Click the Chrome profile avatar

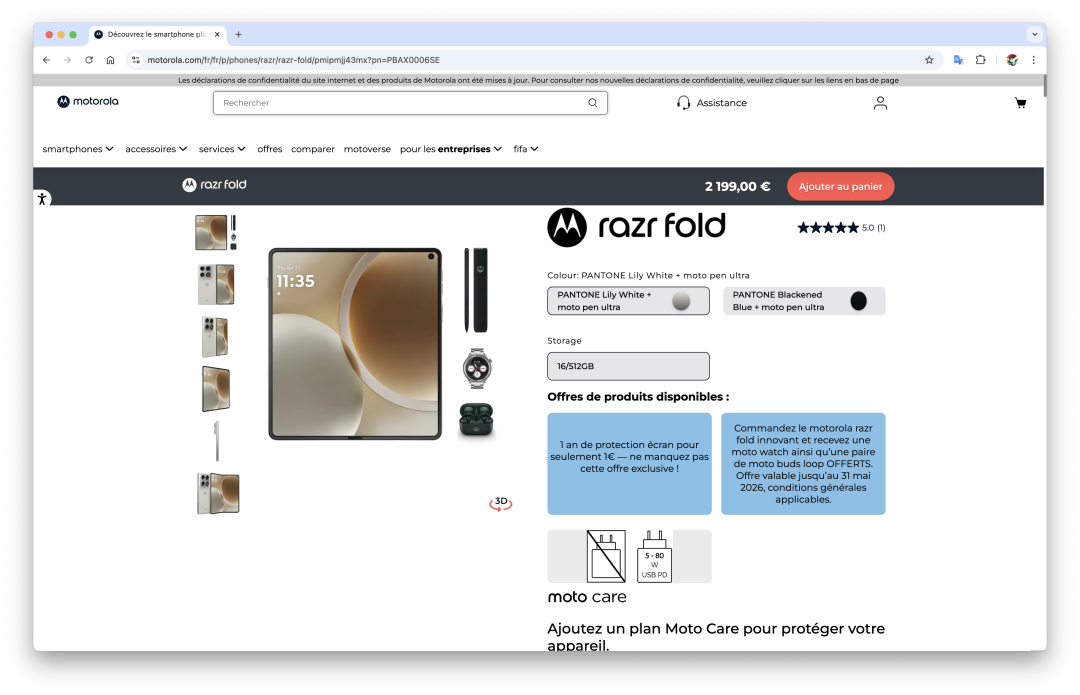coord(1012,60)
